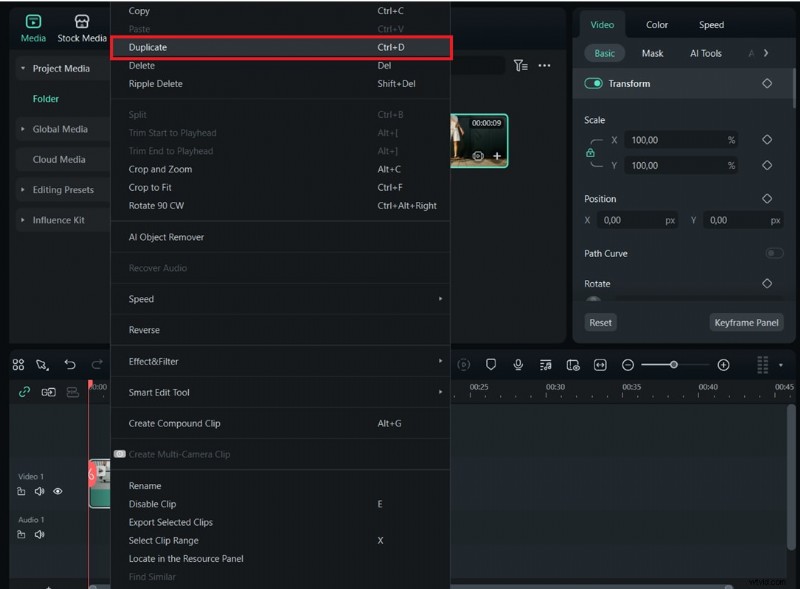Hide the Video 1 track with the eye icon
Screen dimensions: 800x589
pos(58,491)
